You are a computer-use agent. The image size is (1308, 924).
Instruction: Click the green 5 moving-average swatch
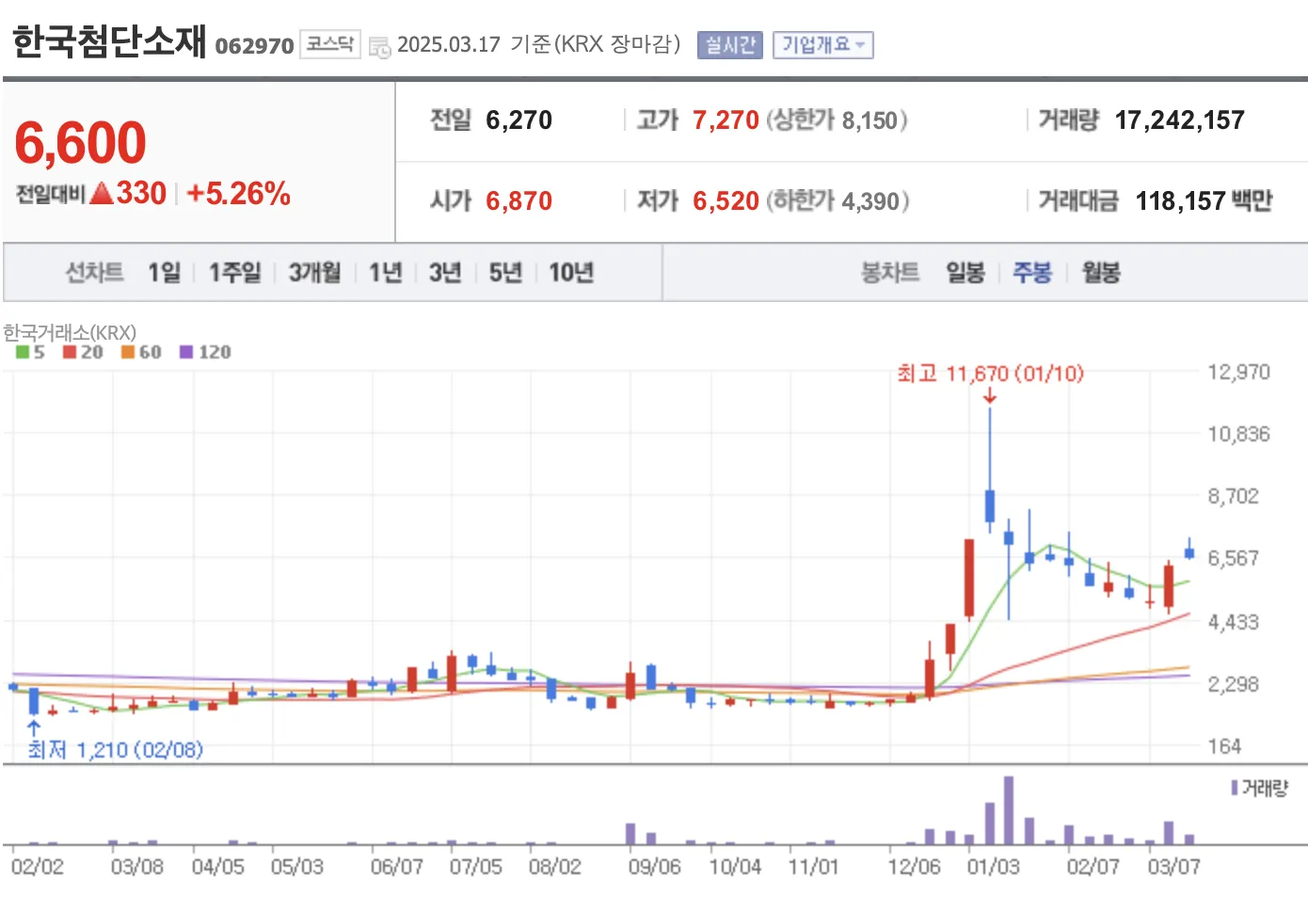(x=23, y=352)
